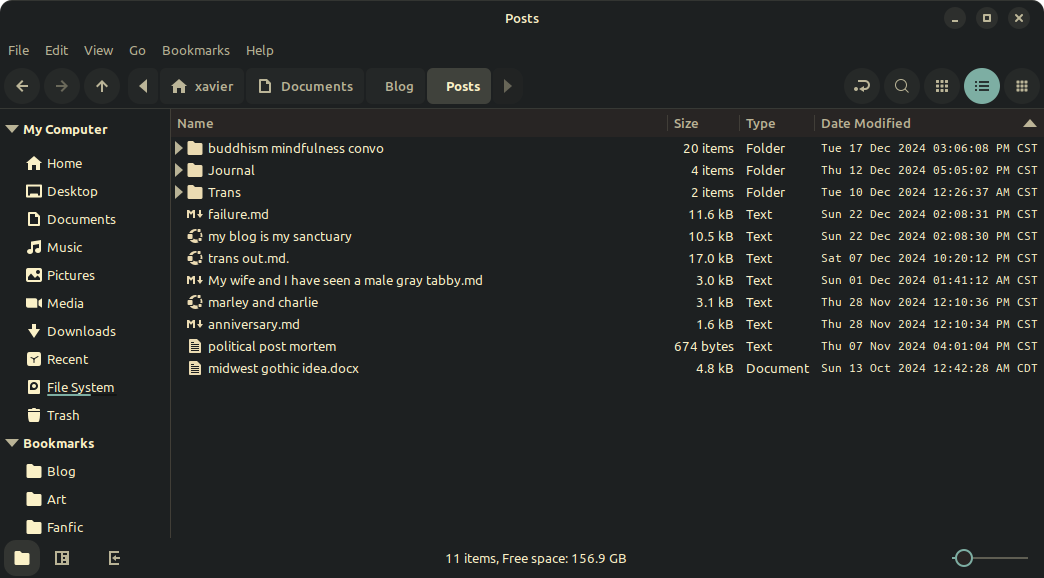Jump to Blog in the path bar
This screenshot has width=1044, height=578.
click(x=396, y=86)
